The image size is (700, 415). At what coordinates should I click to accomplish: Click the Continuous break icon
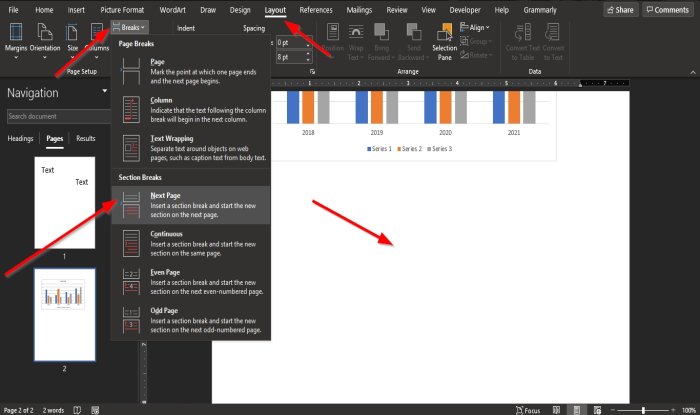coord(131,244)
